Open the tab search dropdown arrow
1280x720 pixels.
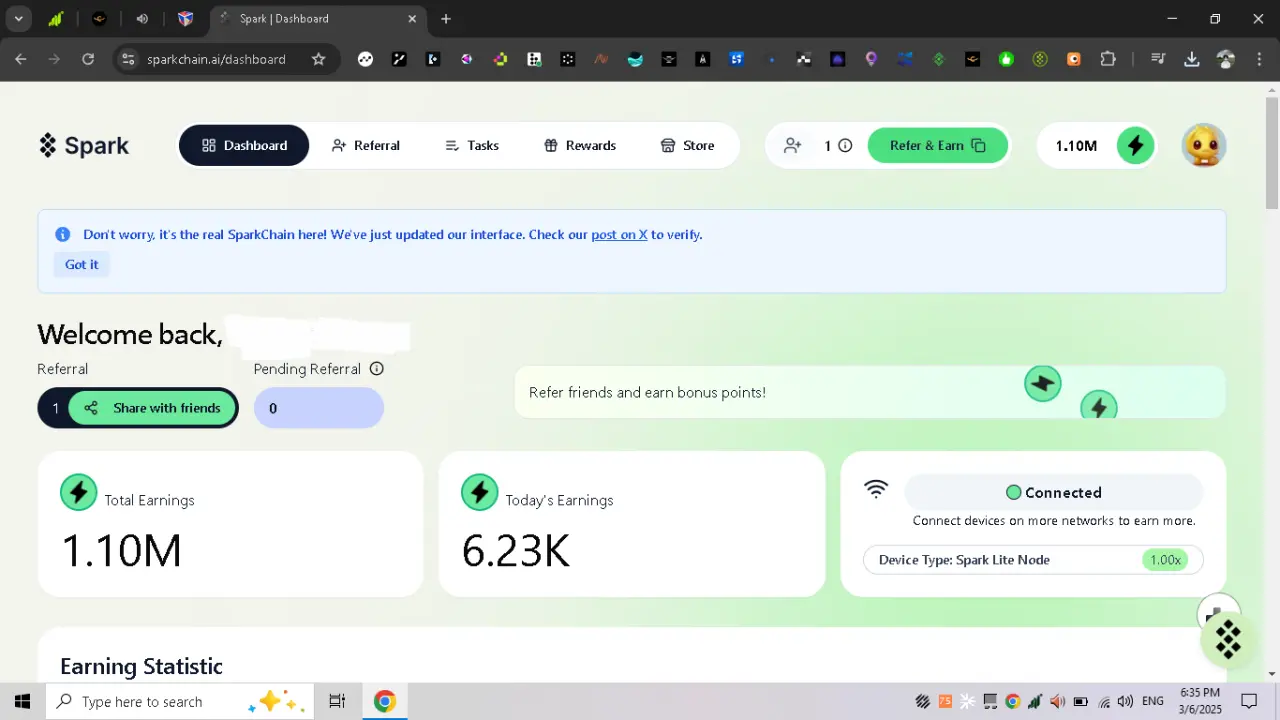pyautogui.click(x=18, y=19)
